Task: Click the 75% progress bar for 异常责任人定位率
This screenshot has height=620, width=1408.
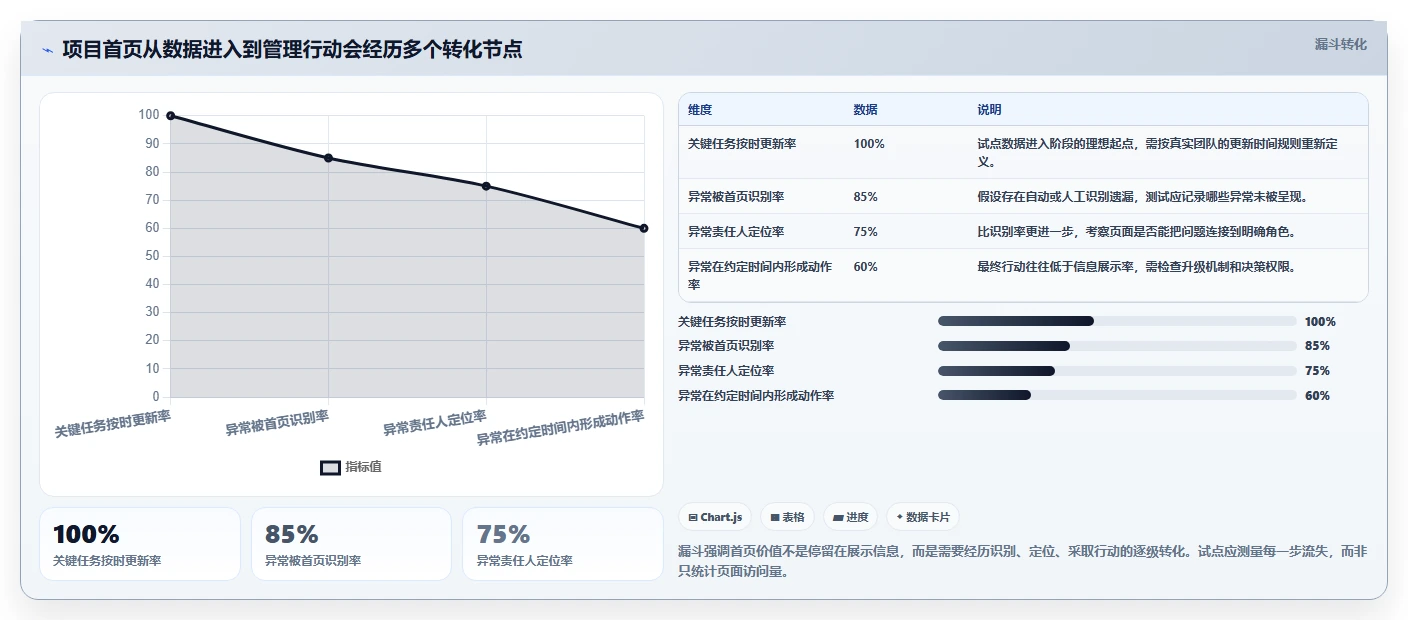Action: [1117, 371]
